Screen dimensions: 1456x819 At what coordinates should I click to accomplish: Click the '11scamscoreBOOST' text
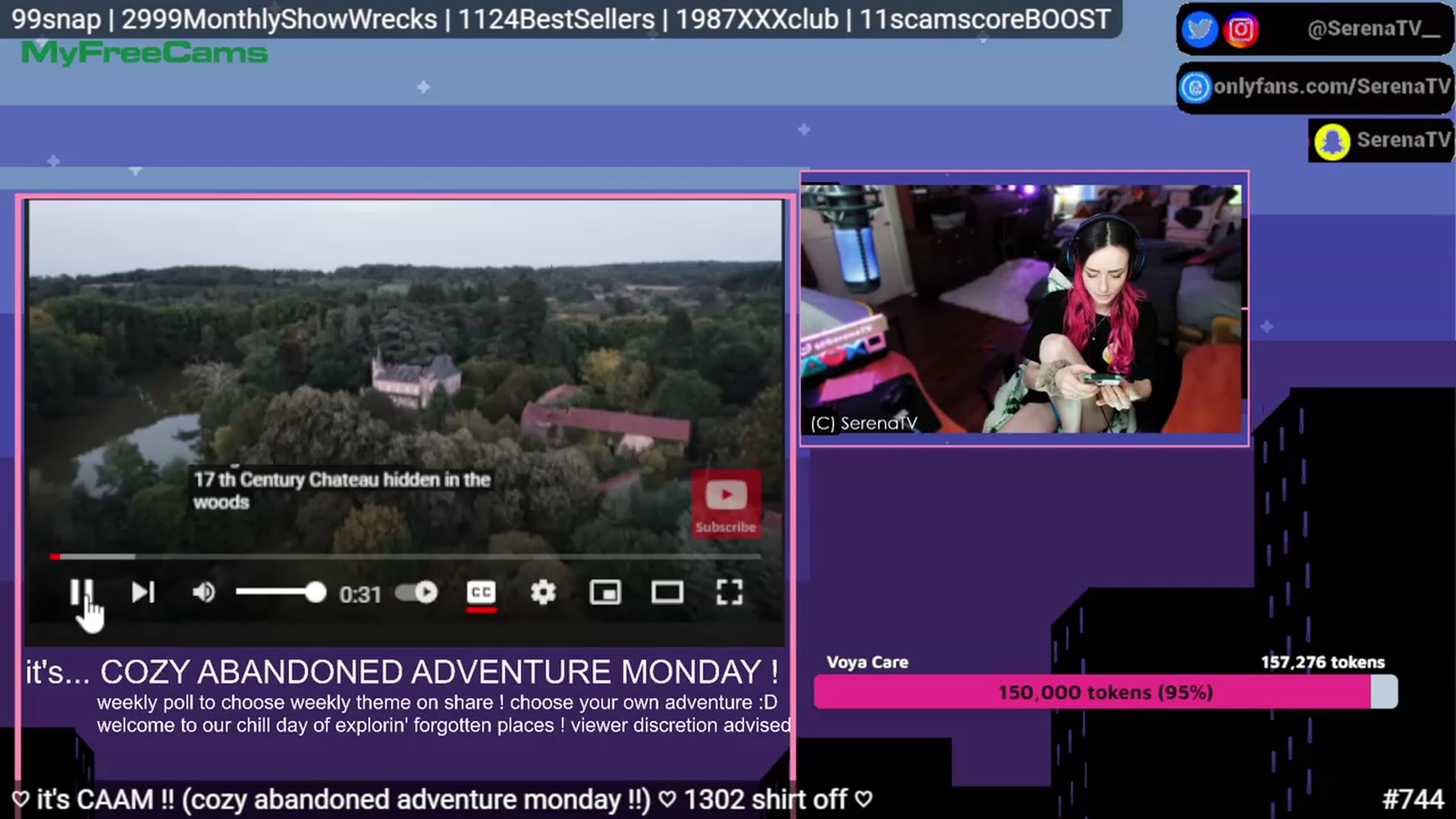point(985,19)
